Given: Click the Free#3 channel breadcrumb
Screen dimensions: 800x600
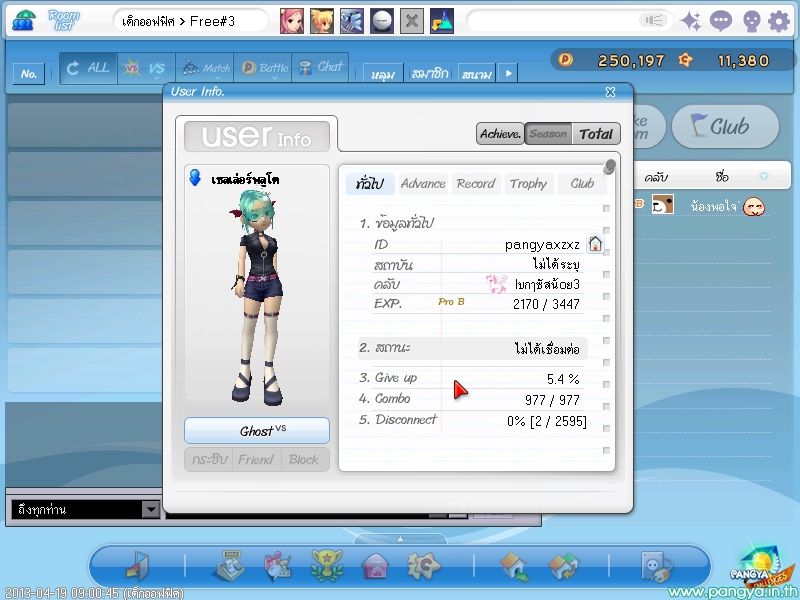Looking at the screenshot, I should (212, 21).
